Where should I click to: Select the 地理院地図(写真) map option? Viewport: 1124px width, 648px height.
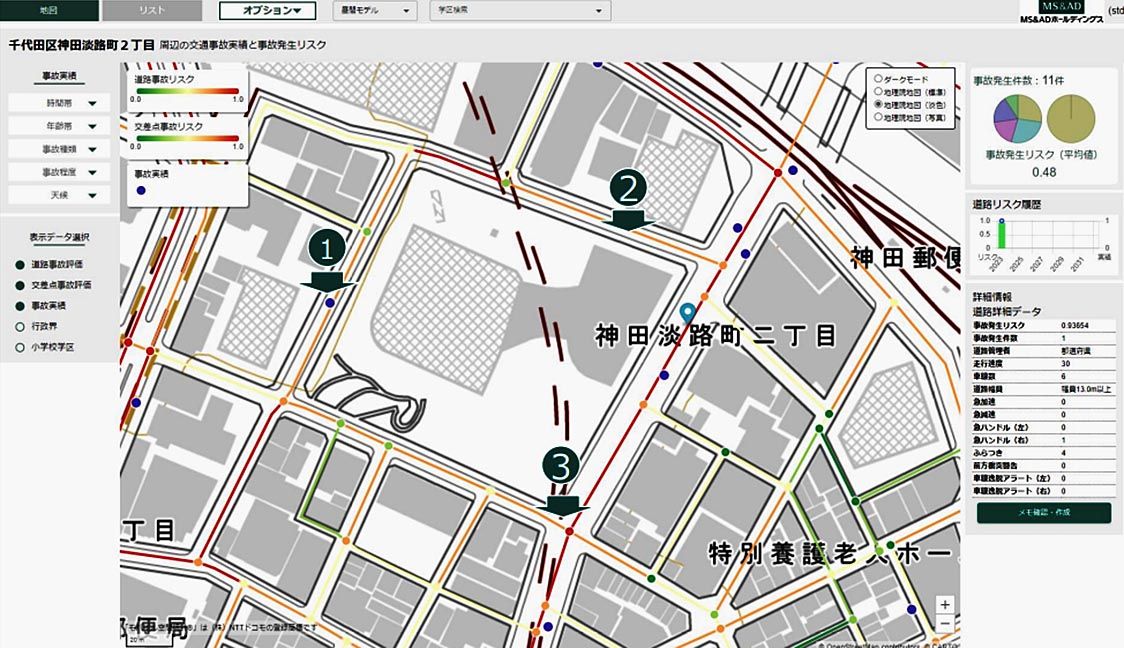[879, 117]
